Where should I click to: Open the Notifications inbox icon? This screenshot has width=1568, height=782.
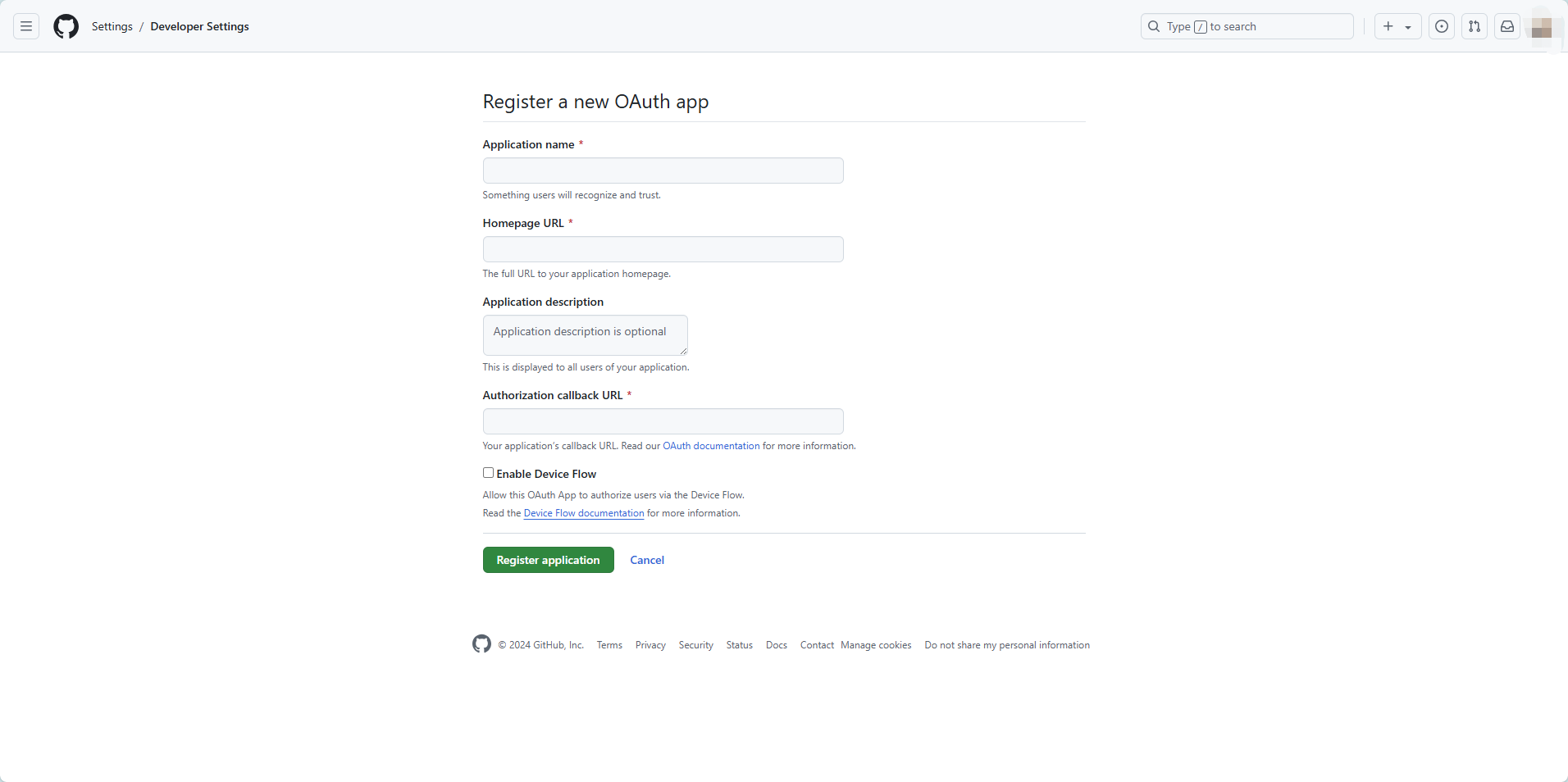pyautogui.click(x=1506, y=26)
